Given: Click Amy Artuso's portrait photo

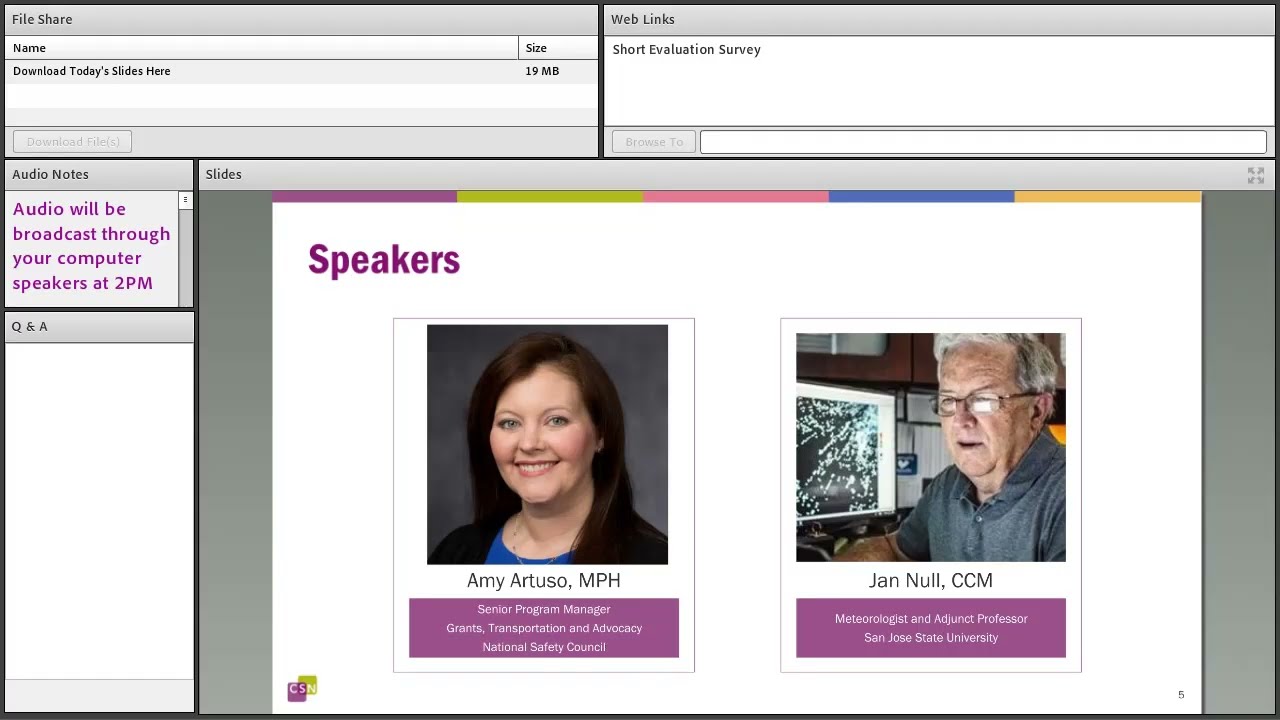Looking at the screenshot, I should point(547,444).
